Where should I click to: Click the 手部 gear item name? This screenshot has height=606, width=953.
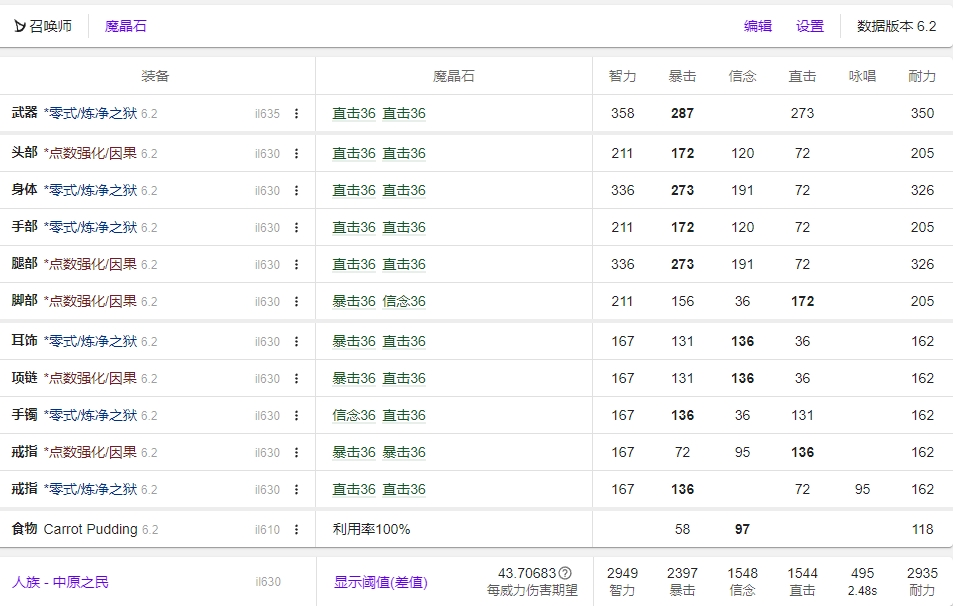tap(90, 227)
